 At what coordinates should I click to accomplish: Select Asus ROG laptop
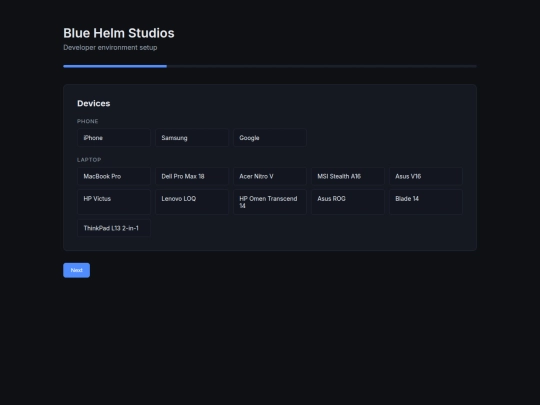coord(348,202)
